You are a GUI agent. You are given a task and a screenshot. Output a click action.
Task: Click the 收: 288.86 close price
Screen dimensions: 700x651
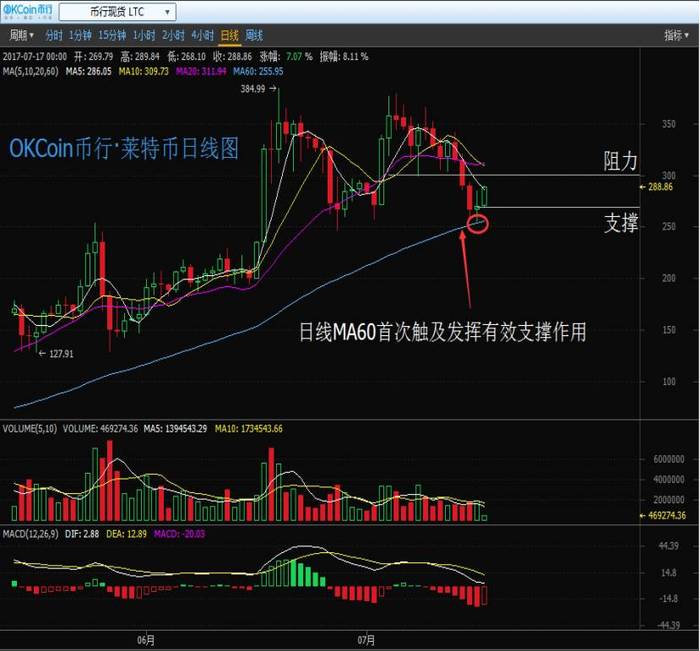[x=233, y=57]
